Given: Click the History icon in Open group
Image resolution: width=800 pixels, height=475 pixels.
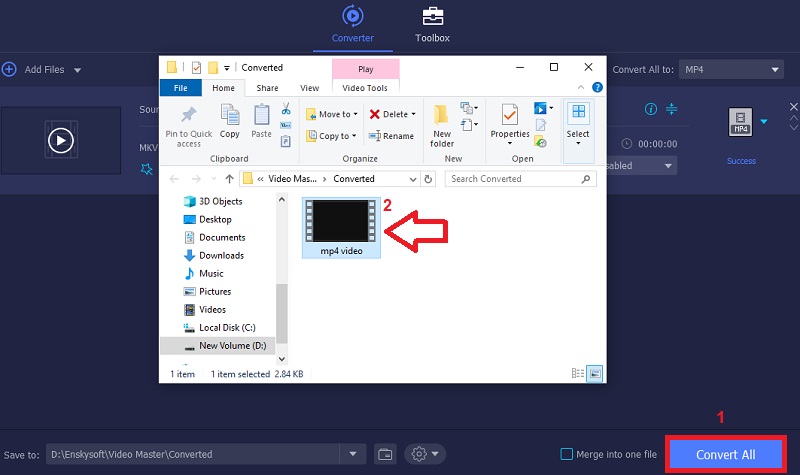Looking at the screenshot, I should pyautogui.click(x=541, y=142).
